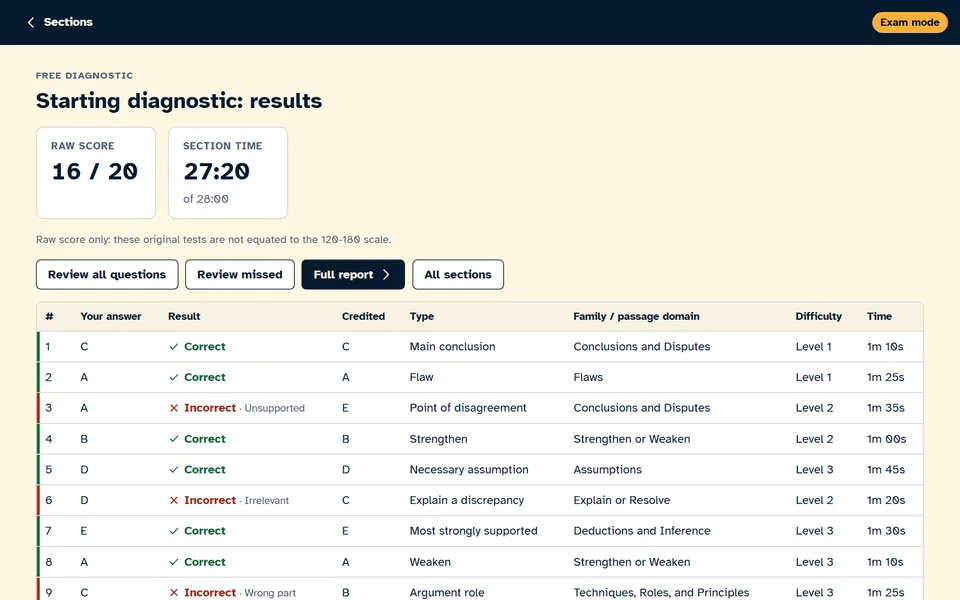Click the '1m 20s' time value
This screenshot has width=960, height=600.
pos(885,500)
